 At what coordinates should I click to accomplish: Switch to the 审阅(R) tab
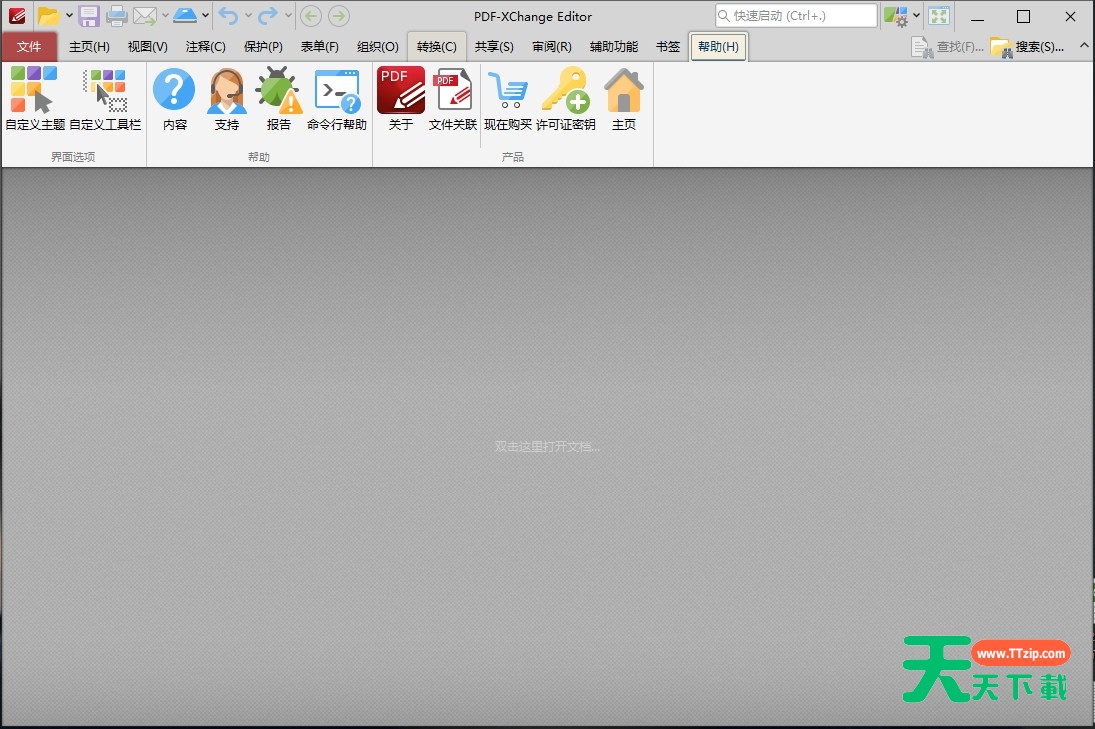coord(552,47)
